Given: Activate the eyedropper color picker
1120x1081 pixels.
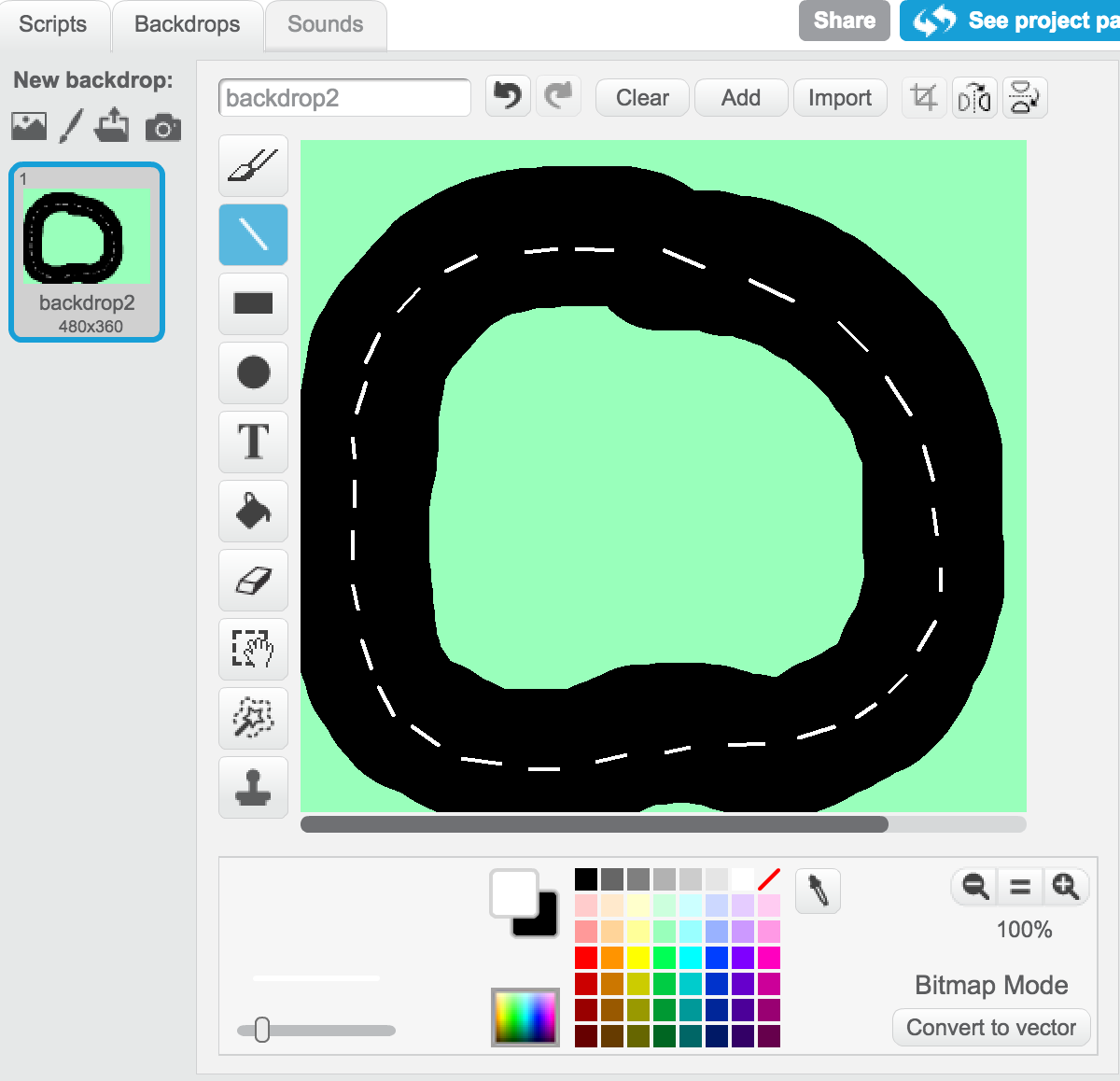Looking at the screenshot, I should [819, 891].
